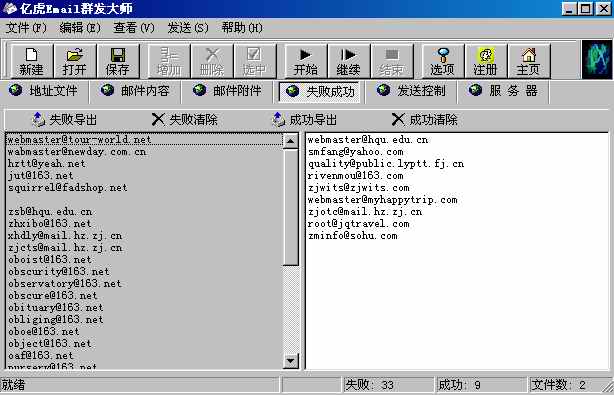Switch to the 邮件附件 tab
Screen dimensions: 614x395
227,91
